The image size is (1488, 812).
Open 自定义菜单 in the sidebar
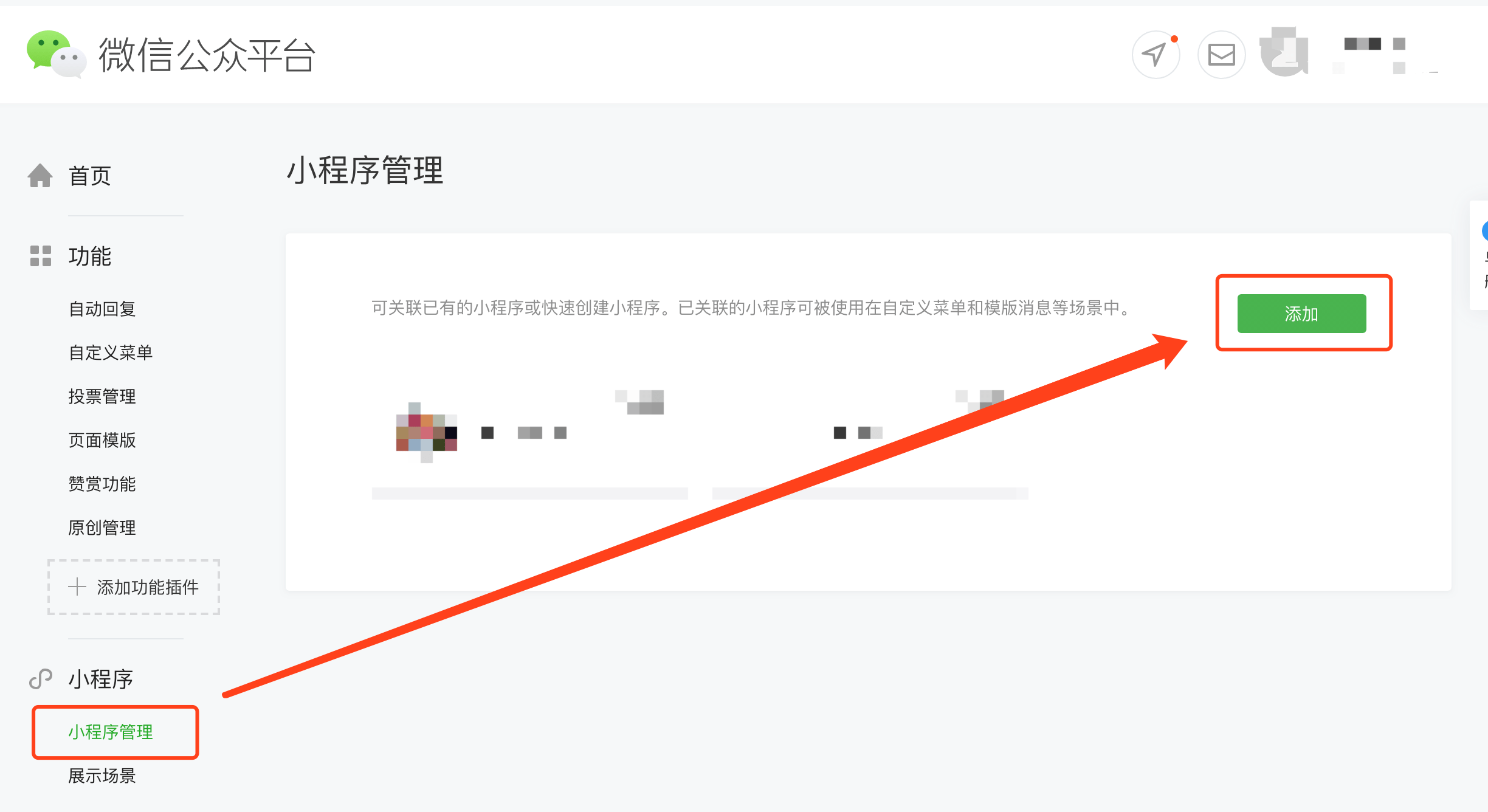point(110,353)
